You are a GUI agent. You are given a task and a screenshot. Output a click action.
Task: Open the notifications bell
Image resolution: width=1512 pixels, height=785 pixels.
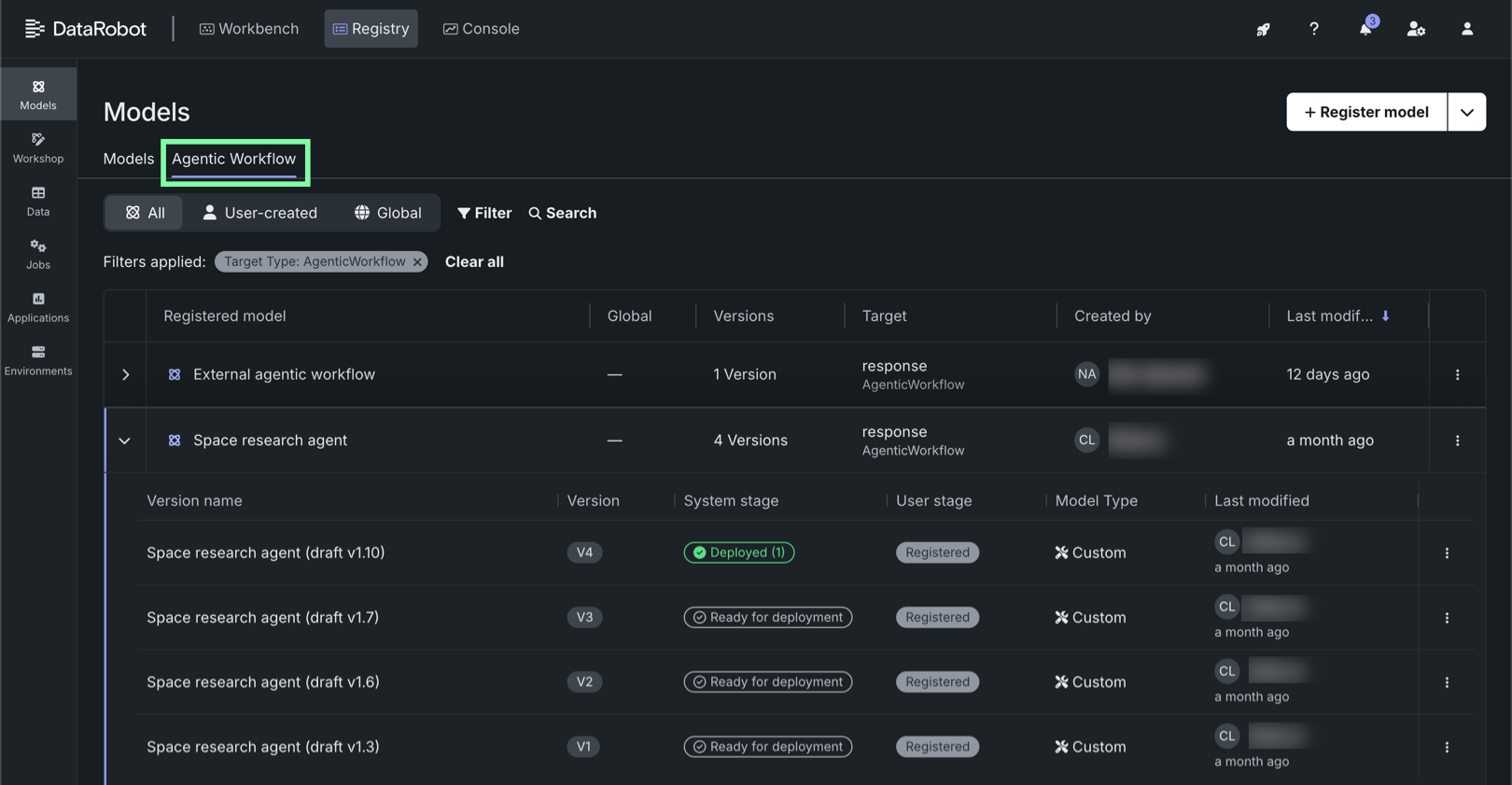coord(1365,29)
